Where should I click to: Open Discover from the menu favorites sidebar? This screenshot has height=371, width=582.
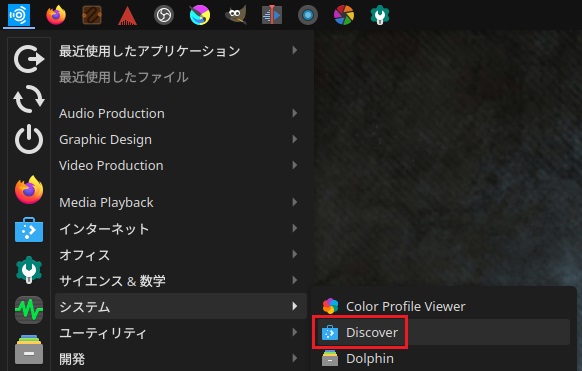tap(29, 230)
